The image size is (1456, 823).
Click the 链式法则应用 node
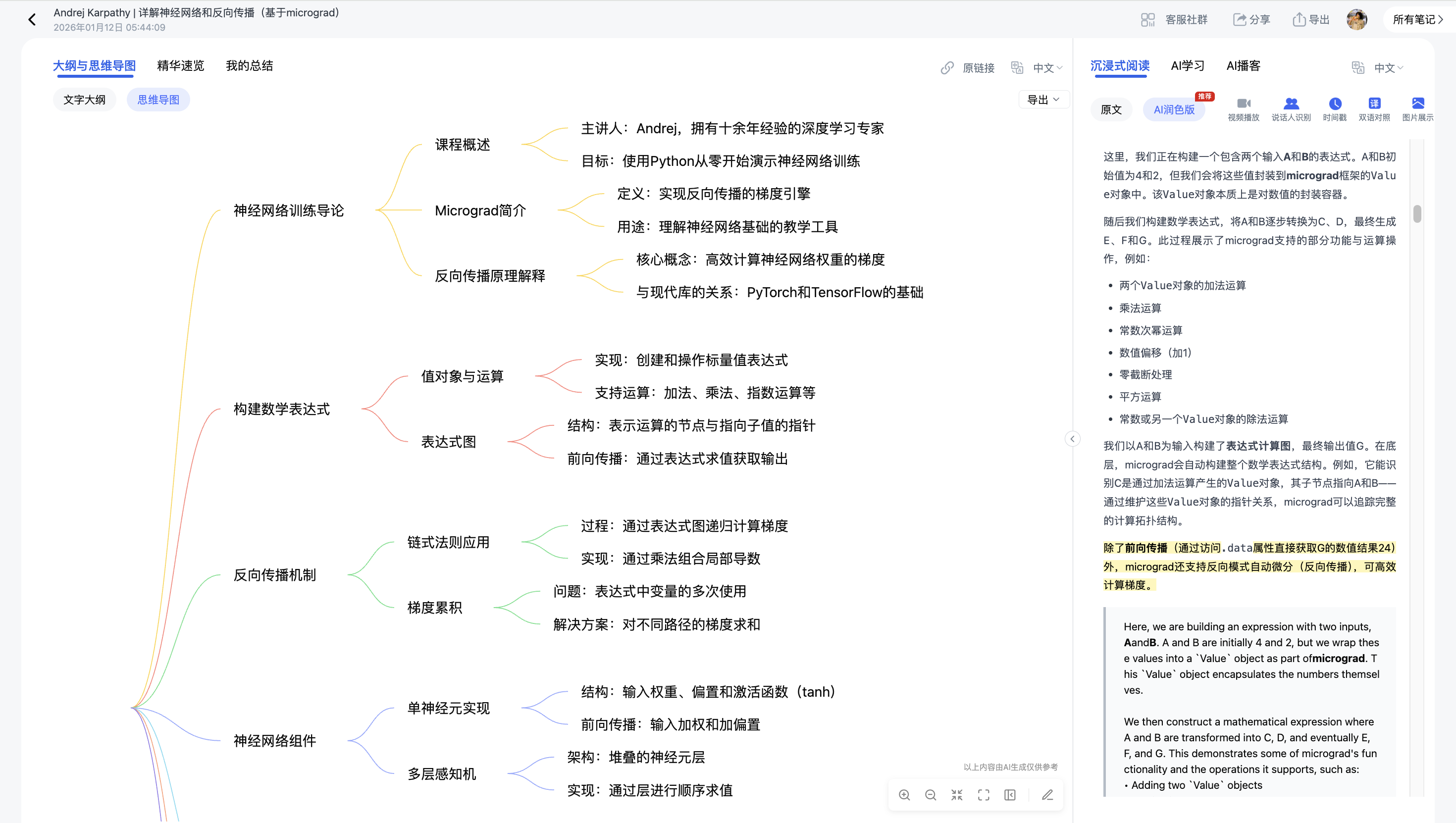448,542
